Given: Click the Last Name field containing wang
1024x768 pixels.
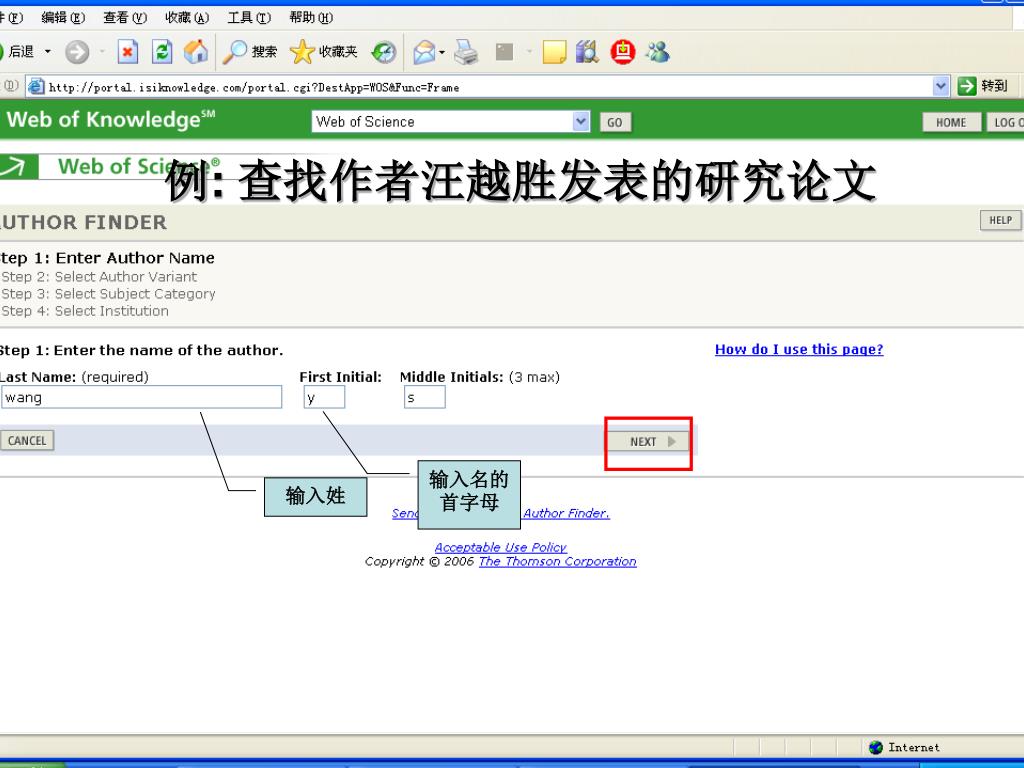Looking at the screenshot, I should point(142,397).
